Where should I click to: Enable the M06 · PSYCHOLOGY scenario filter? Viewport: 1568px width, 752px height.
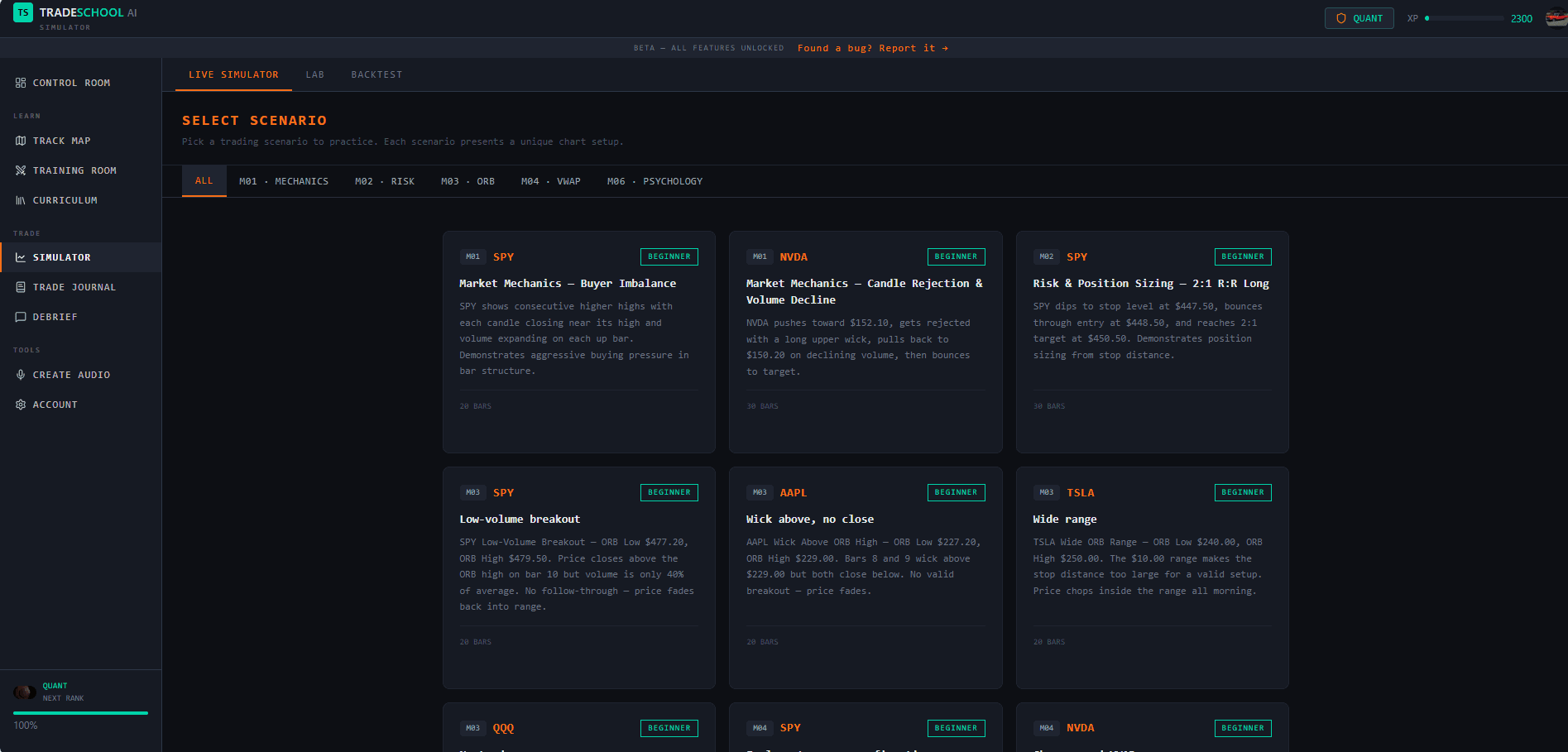654,180
